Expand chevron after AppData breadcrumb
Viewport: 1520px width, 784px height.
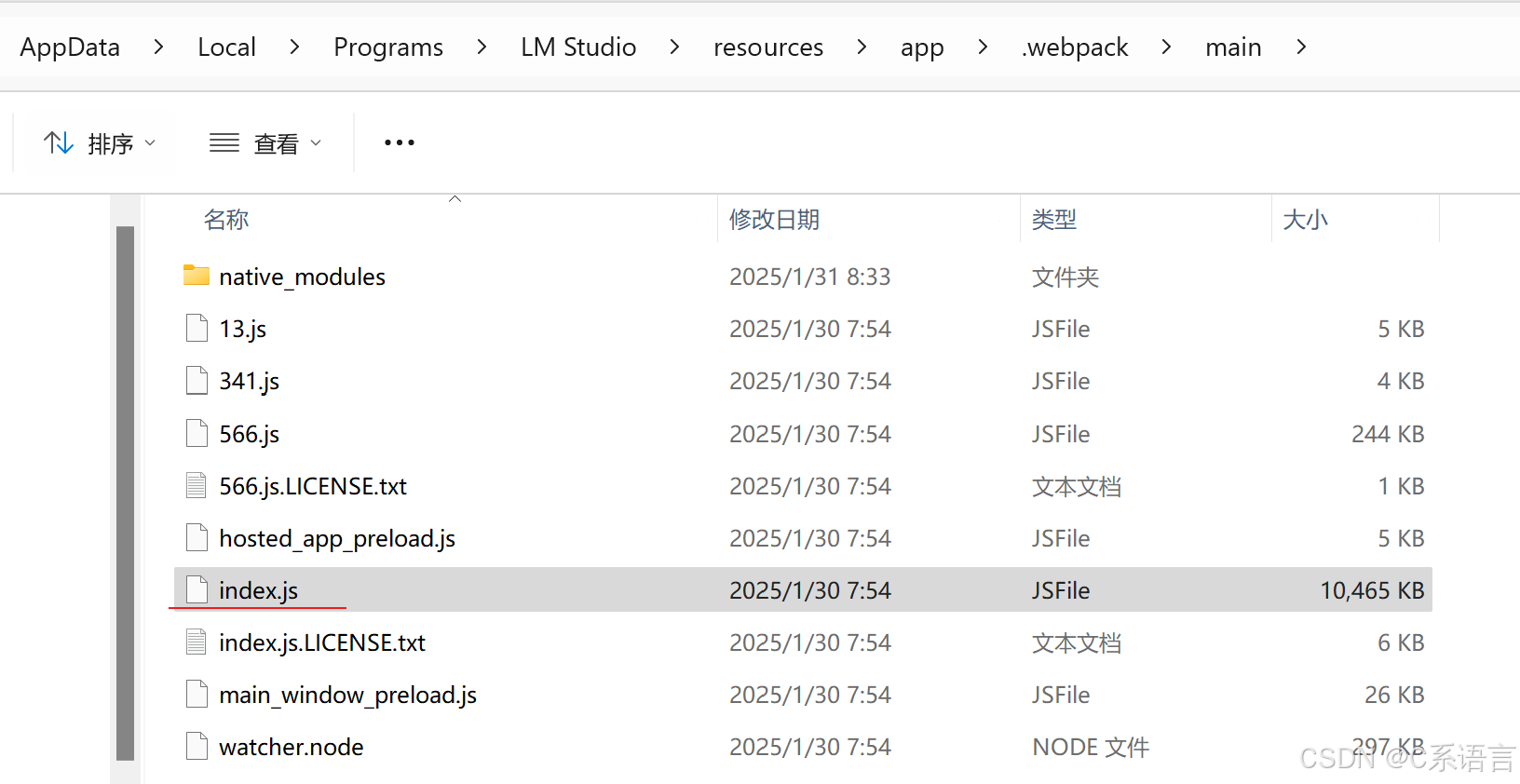tap(158, 47)
